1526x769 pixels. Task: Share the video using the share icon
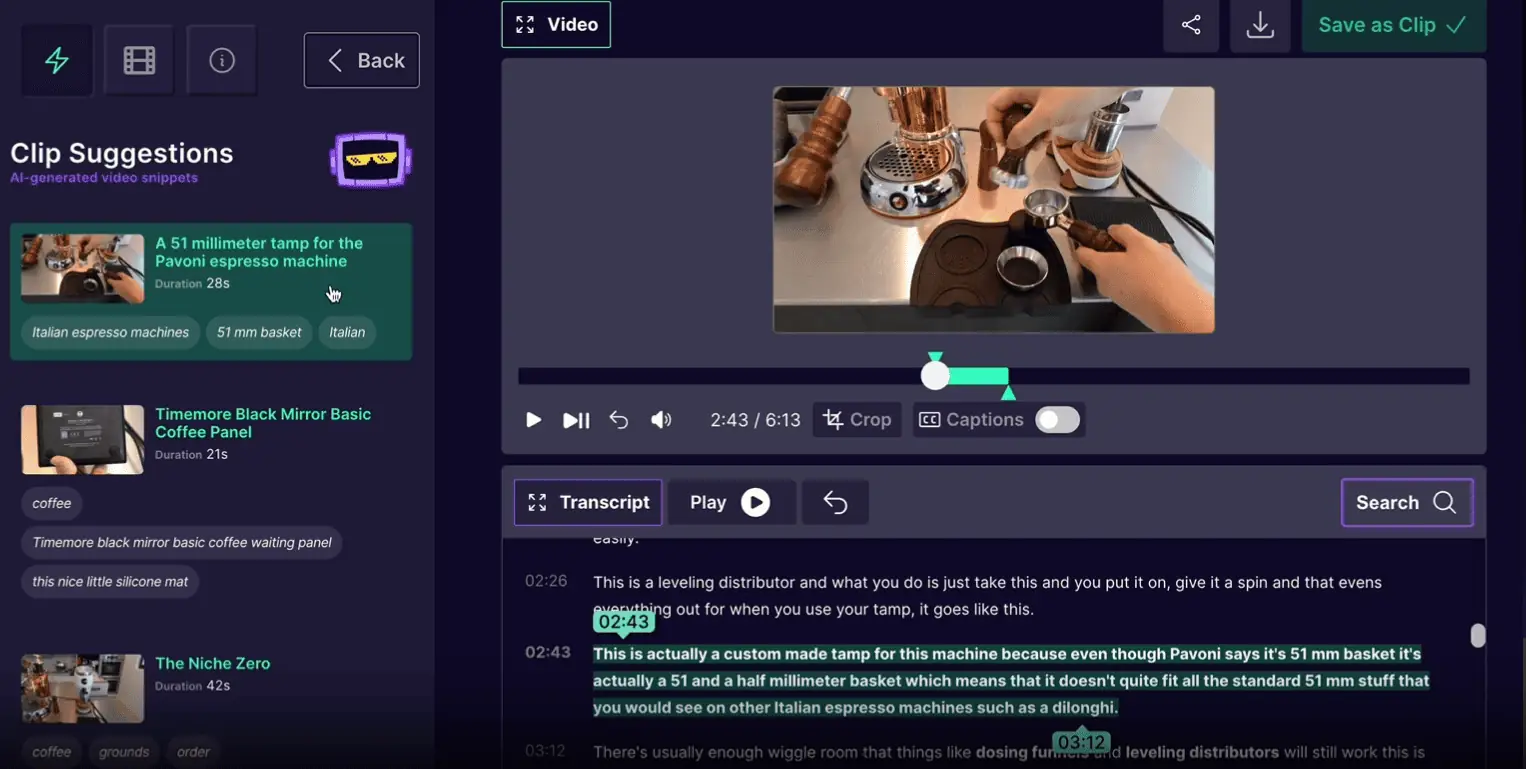1191,26
